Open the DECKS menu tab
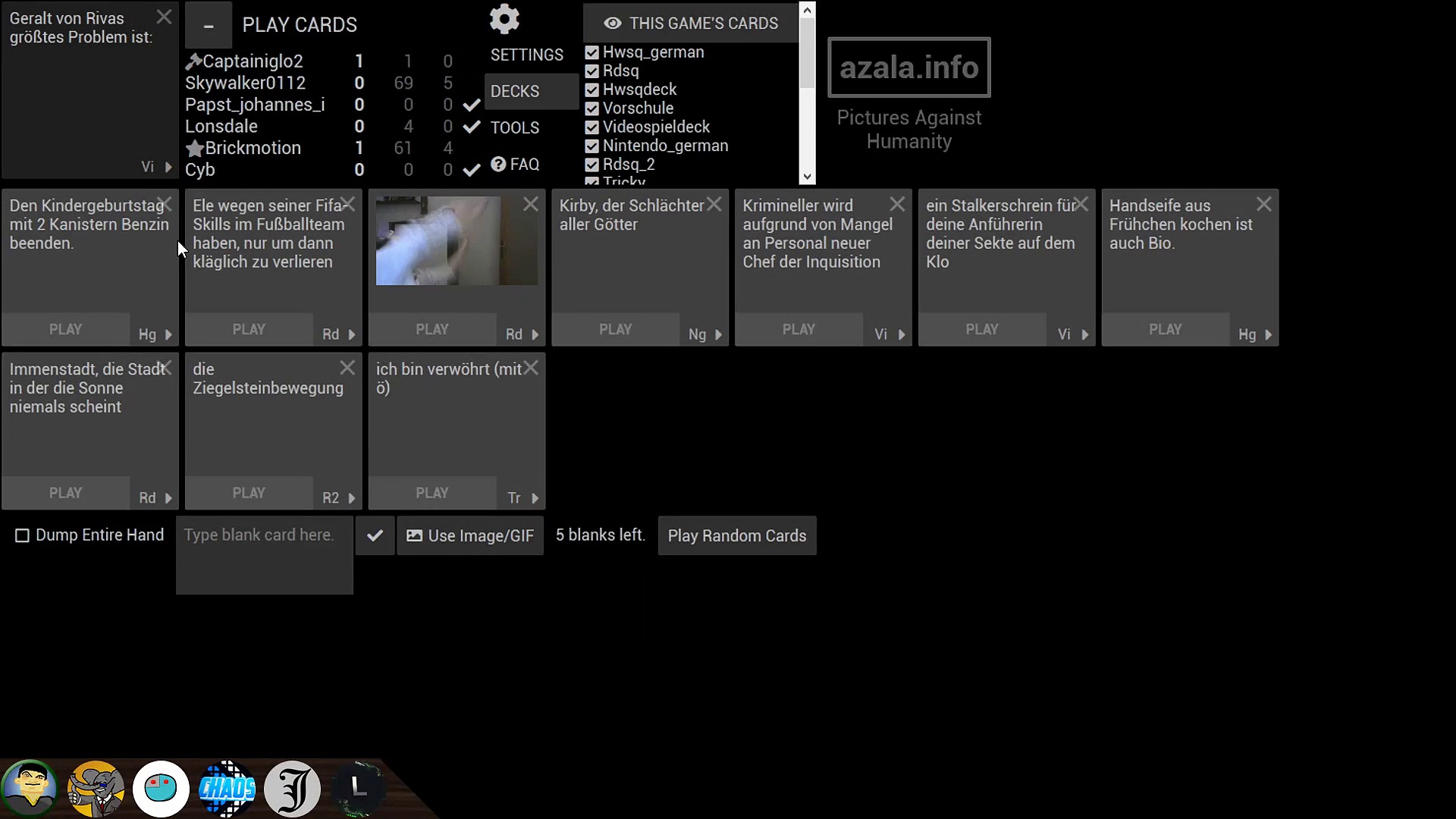Viewport: 1456px width, 819px height. (515, 91)
